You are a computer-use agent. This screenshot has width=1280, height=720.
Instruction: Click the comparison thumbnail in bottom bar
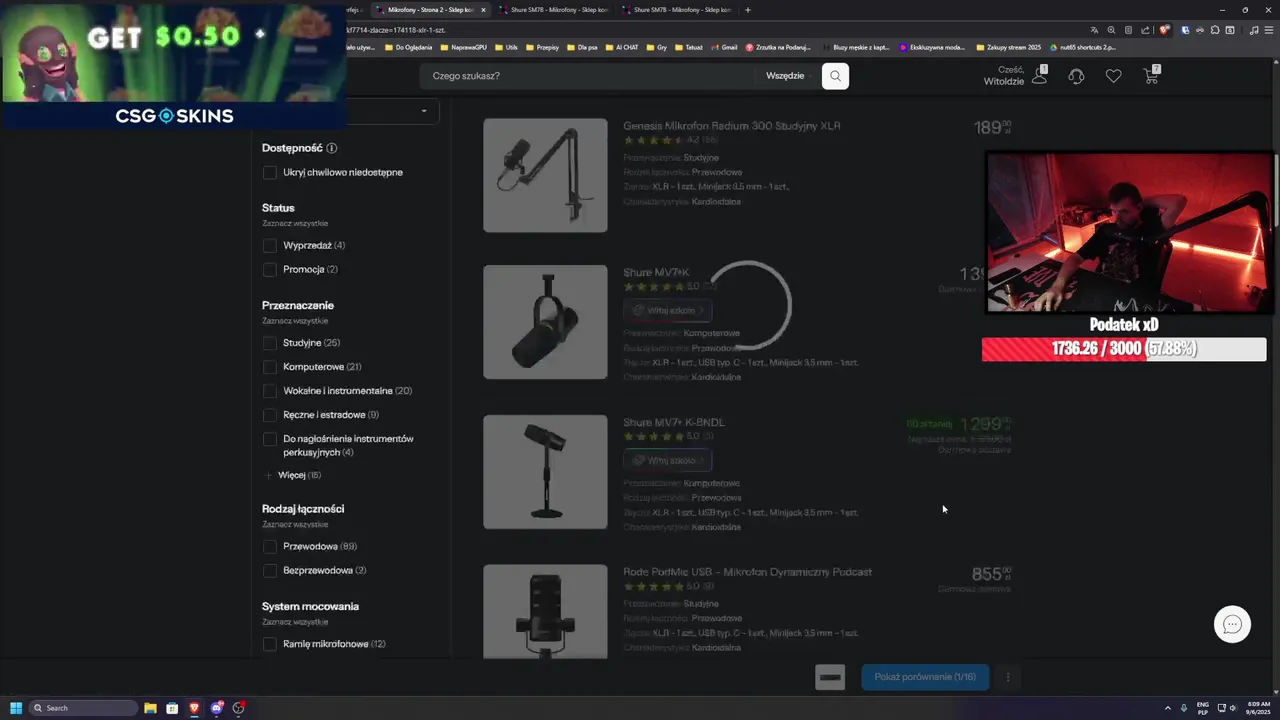tap(830, 677)
